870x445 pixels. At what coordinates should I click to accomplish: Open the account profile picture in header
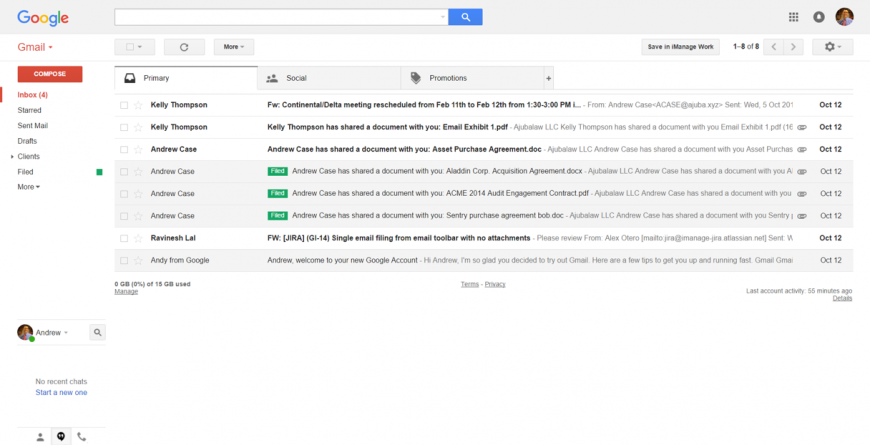click(x=844, y=17)
